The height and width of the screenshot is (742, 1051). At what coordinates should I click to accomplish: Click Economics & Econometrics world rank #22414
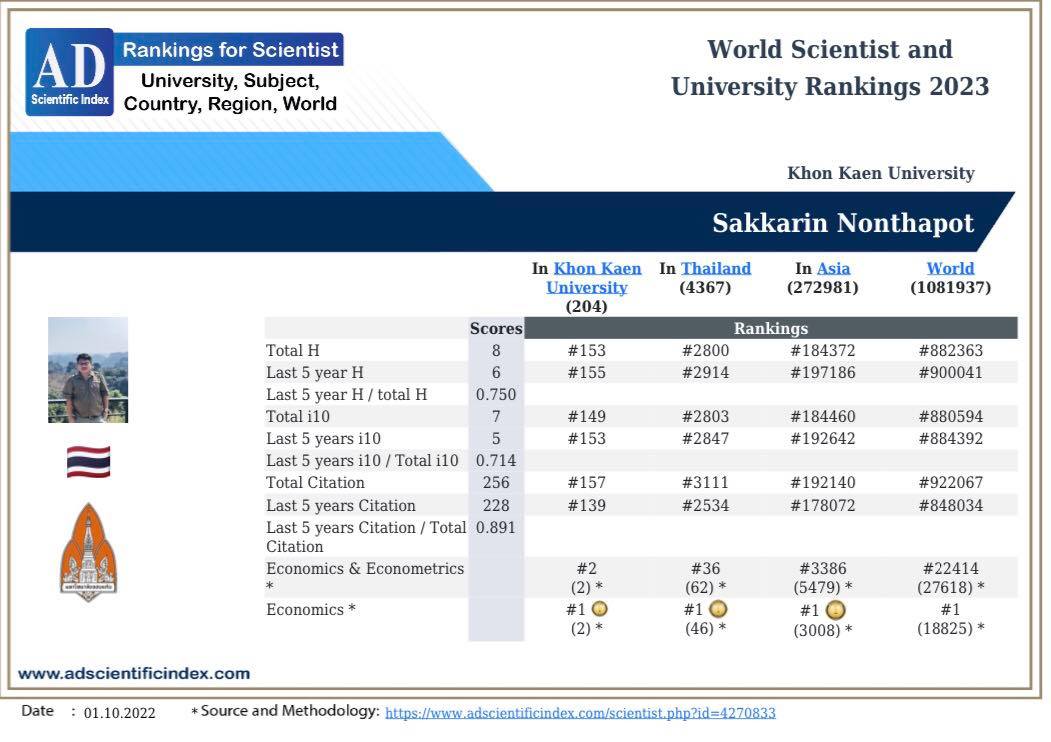(x=950, y=568)
